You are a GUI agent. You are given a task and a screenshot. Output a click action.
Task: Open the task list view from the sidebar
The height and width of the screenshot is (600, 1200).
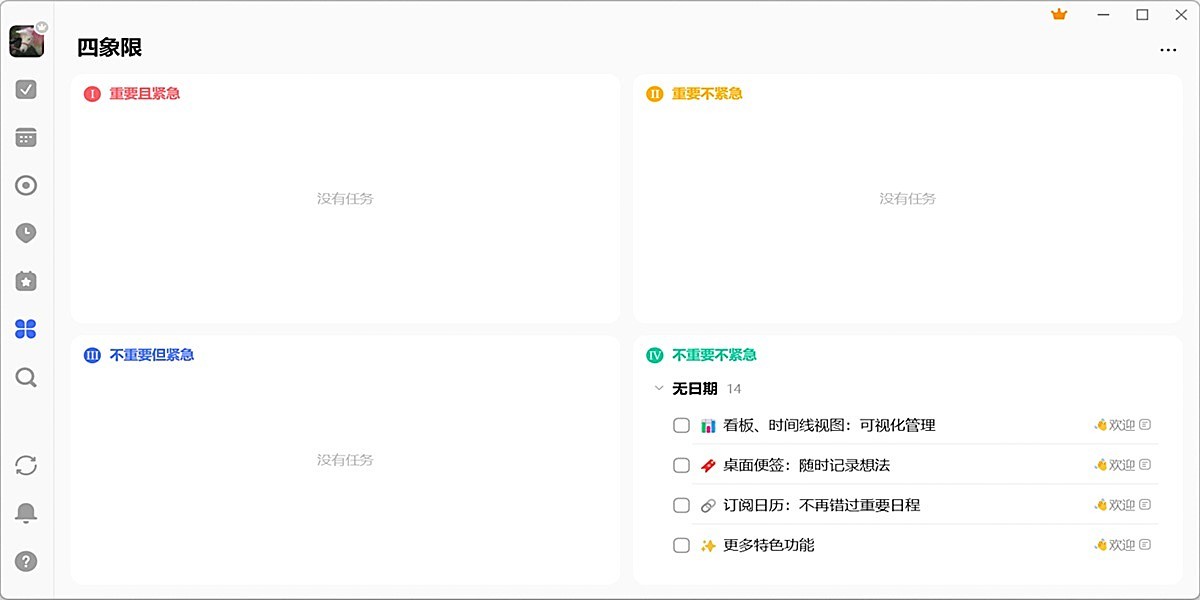click(x=25, y=89)
